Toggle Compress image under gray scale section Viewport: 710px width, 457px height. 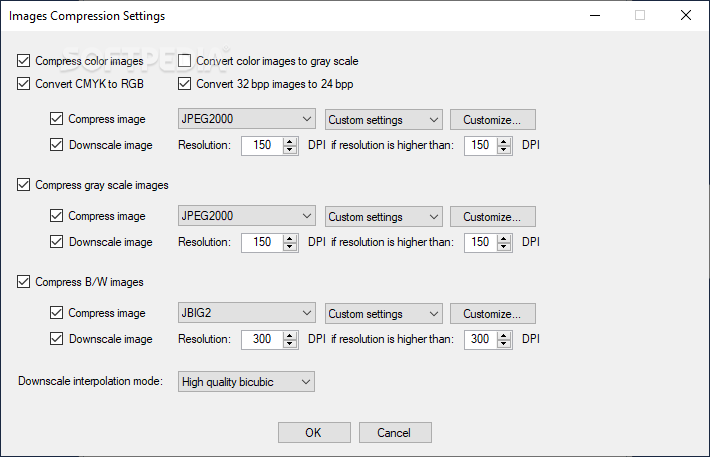click(x=56, y=216)
